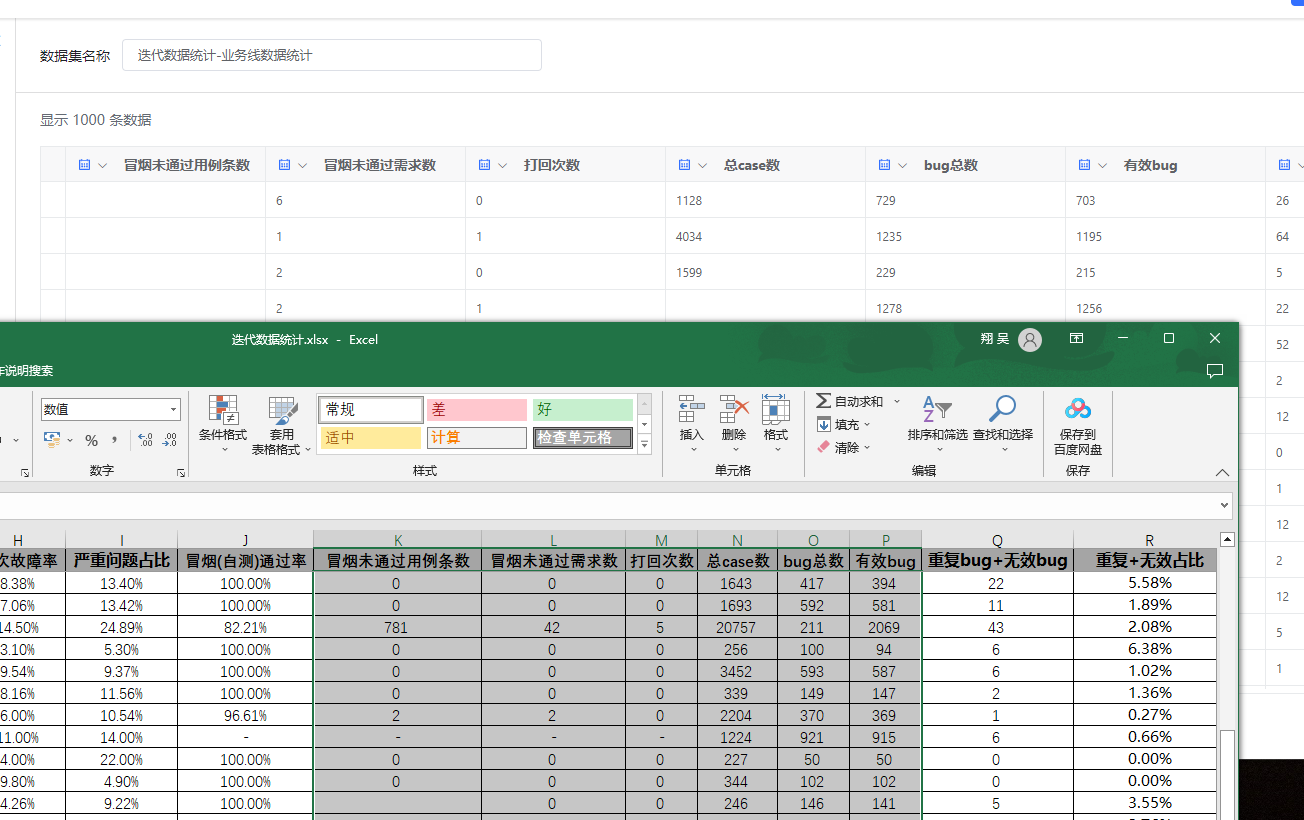Click the 清除 (Clear) eraser icon
The image size is (1304, 820).
tap(824, 447)
